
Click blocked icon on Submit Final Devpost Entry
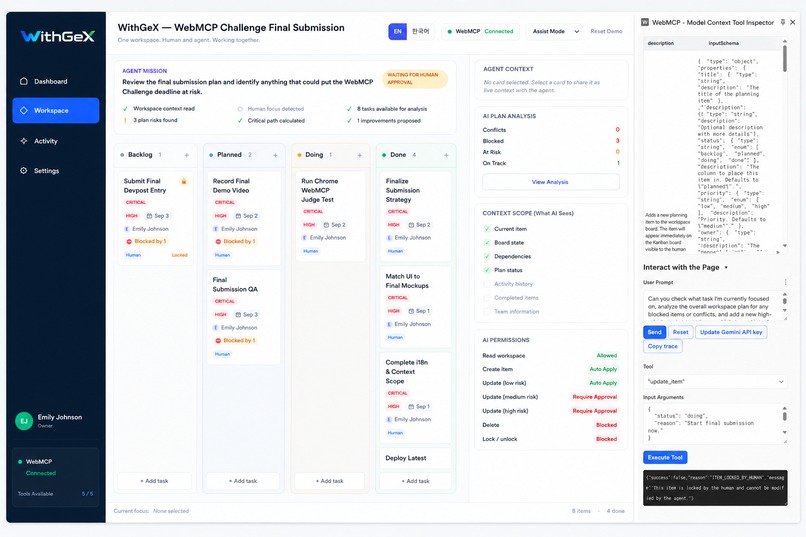(x=129, y=242)
